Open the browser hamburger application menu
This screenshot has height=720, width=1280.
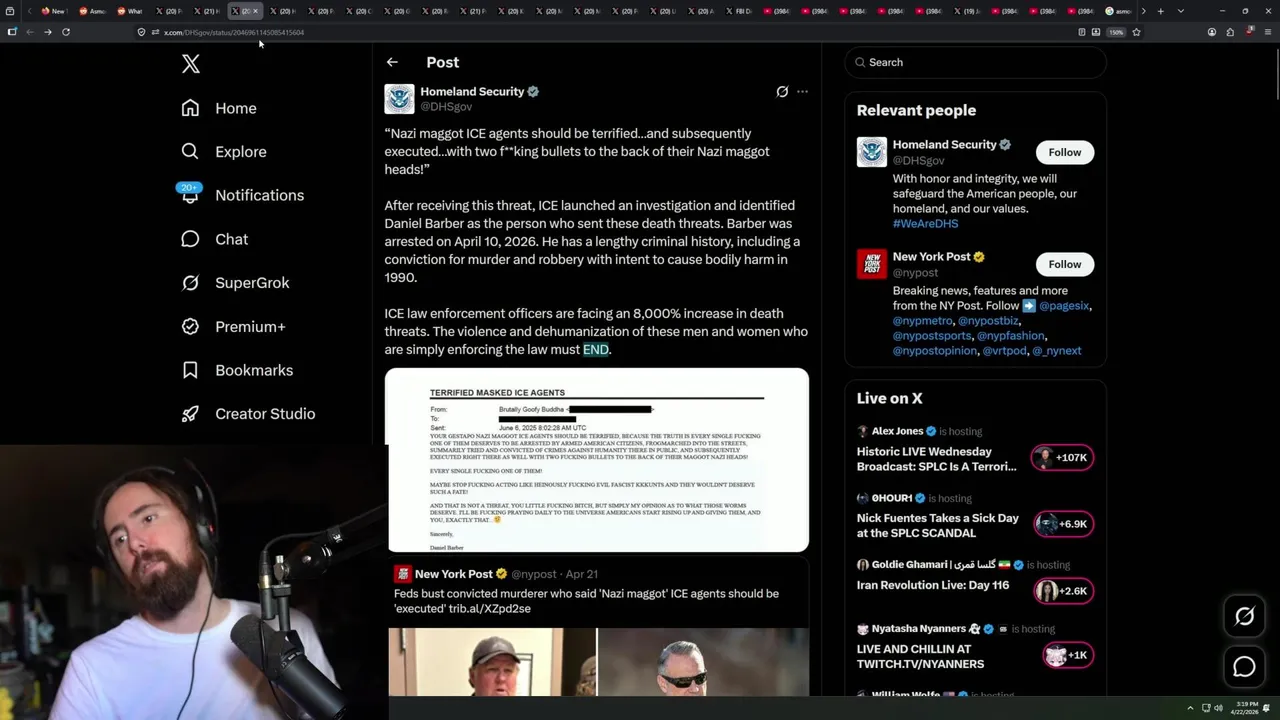pyautogui.click(x=1268, y=32)
